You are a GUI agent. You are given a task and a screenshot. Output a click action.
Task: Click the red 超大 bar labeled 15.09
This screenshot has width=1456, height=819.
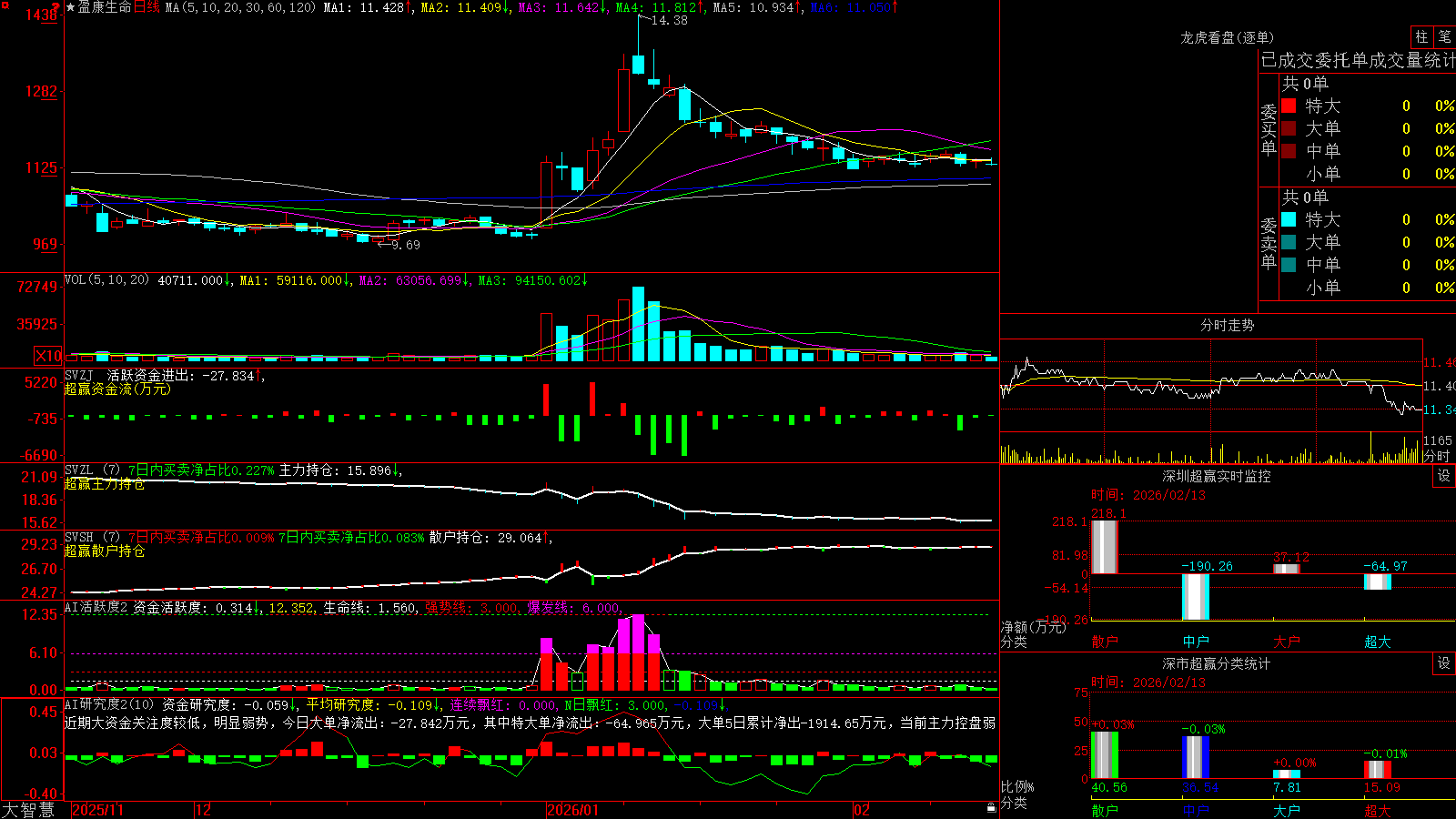pos(1378,770)
